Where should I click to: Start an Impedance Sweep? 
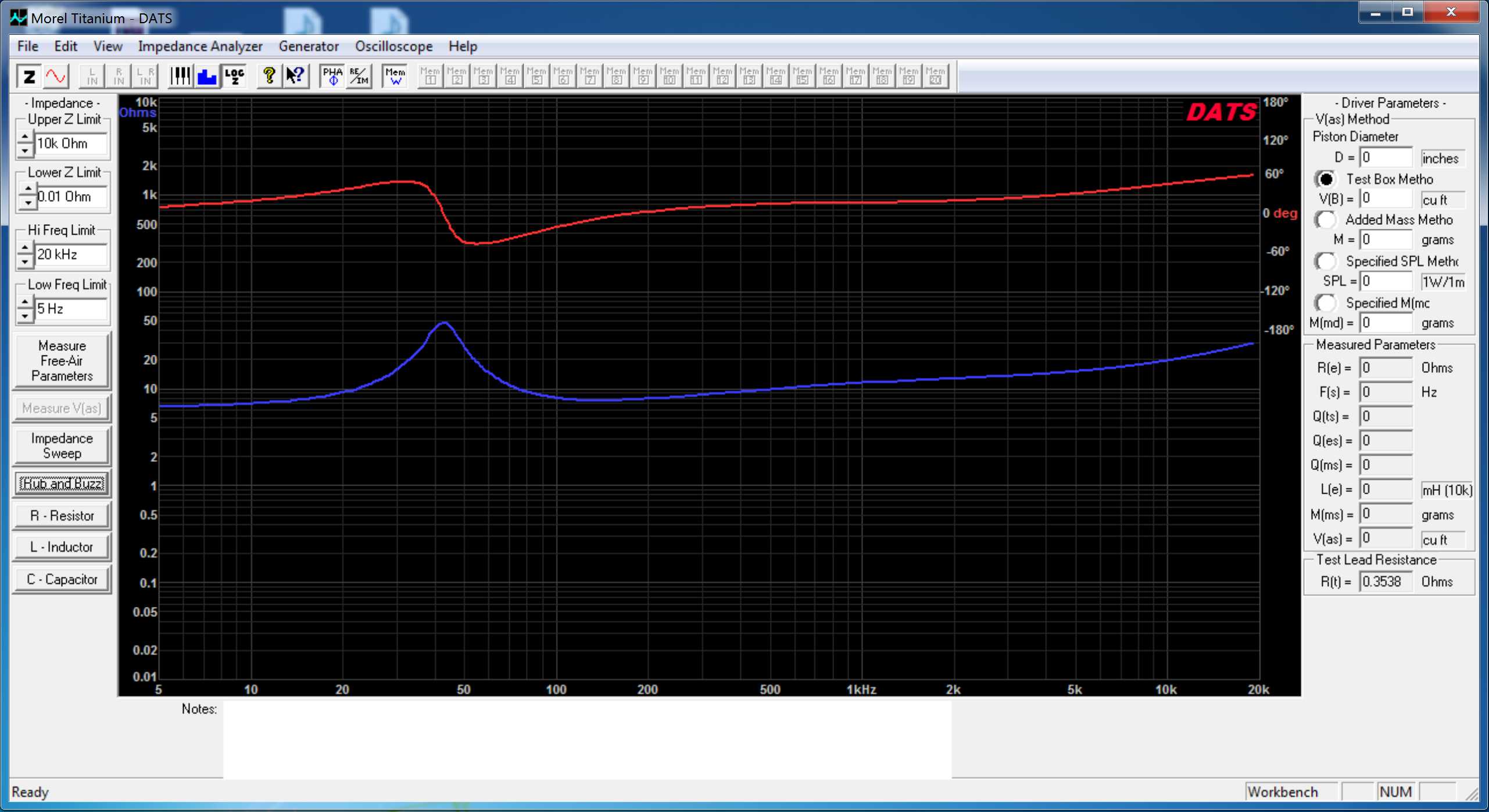pyautogui.click(x=62, y=445)
